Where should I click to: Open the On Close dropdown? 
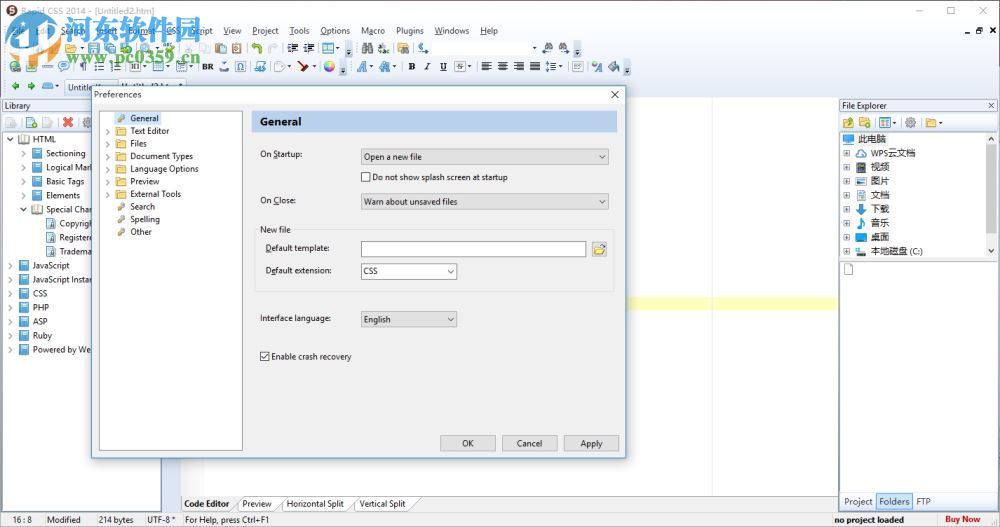(485, 202)
